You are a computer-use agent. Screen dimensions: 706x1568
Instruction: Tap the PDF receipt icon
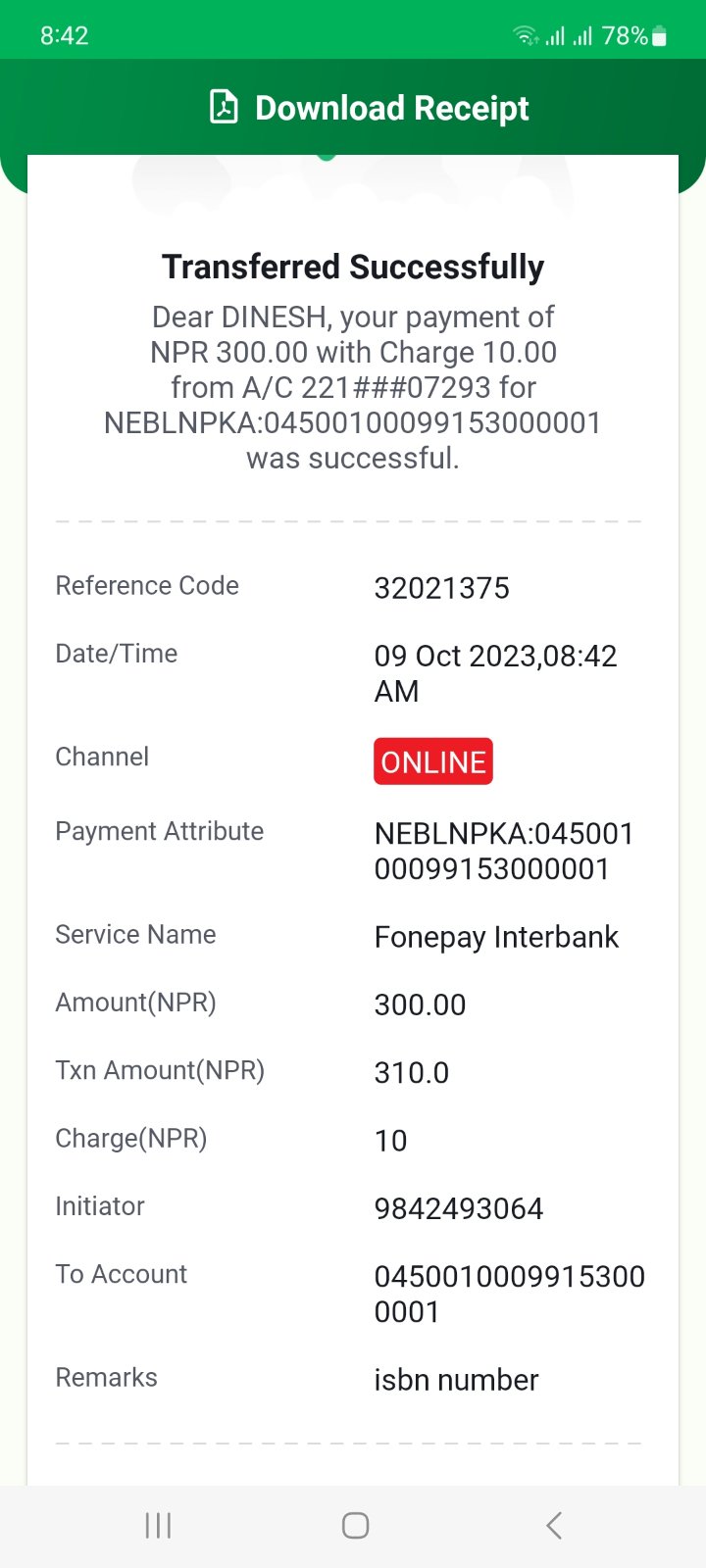225,107
